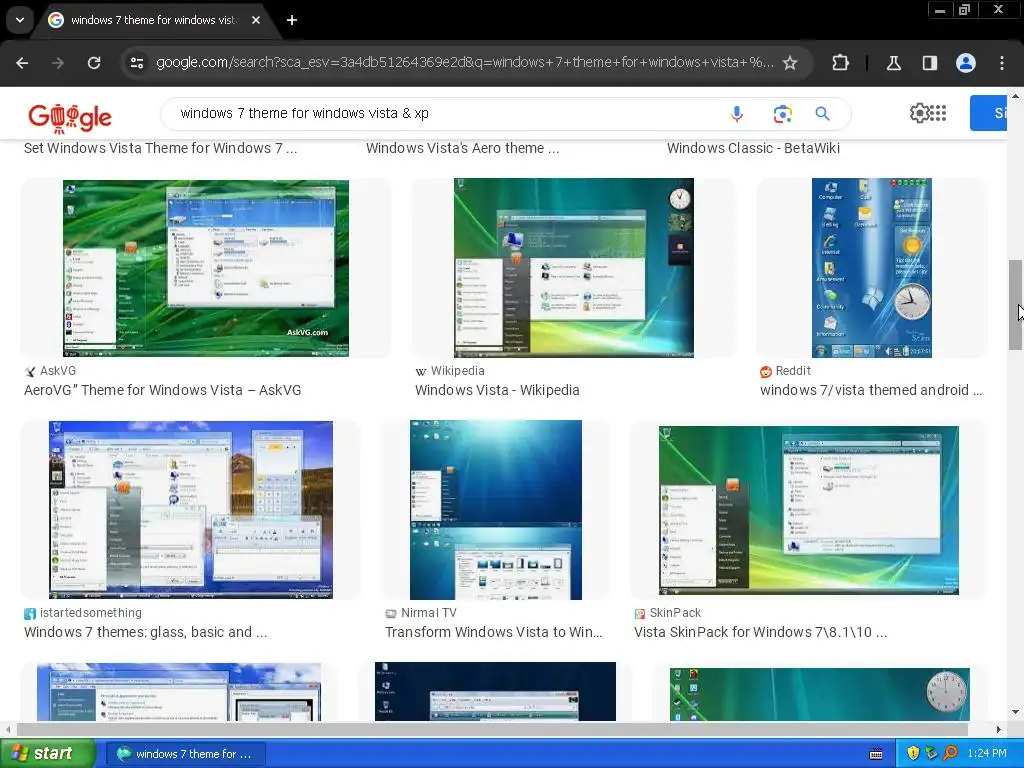Click the AskVG source label
Viewport: 1024px width, 768px height.
pos(57,371)
